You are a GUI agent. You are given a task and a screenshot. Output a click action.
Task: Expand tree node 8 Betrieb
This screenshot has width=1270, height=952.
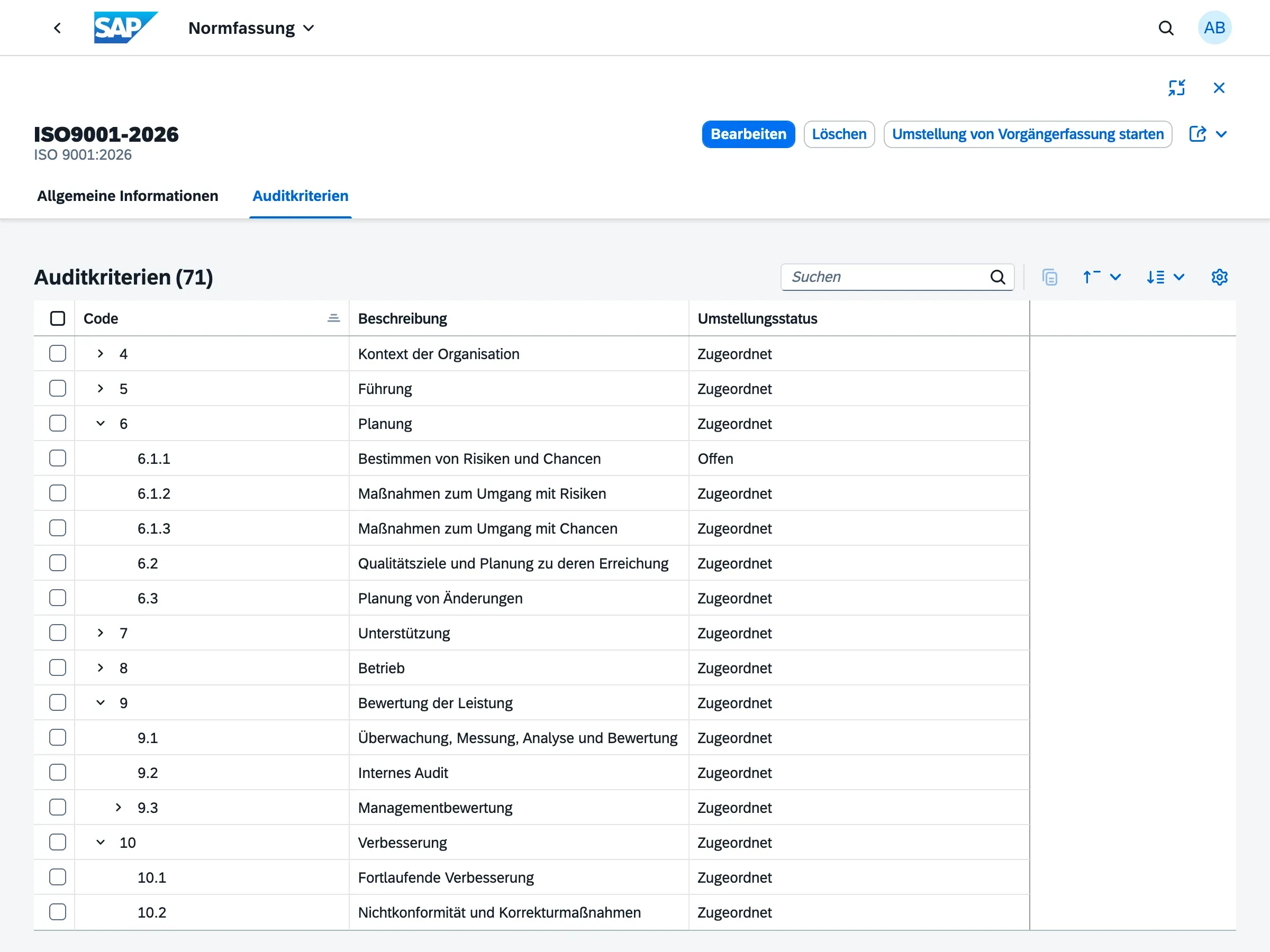pyautogui.click(x=101, y=667)
